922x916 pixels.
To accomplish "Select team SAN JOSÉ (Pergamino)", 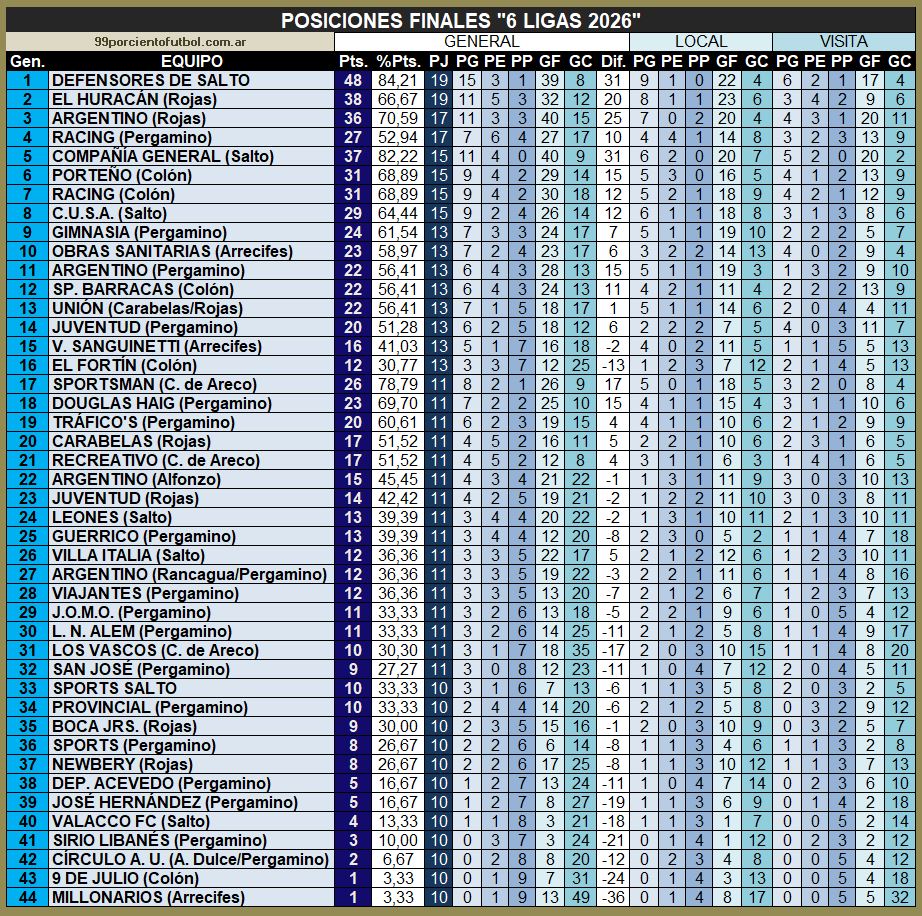I will [141, 670].
